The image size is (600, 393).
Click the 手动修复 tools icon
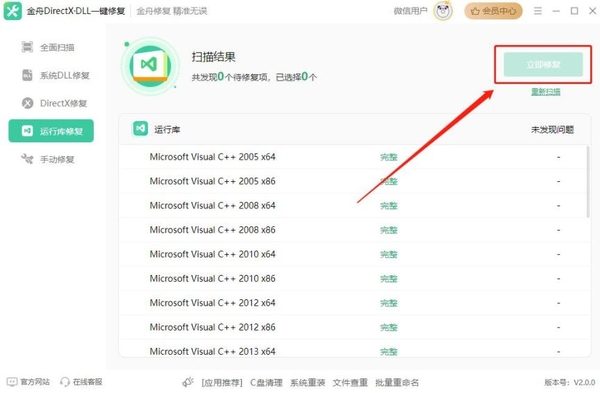tap(27, 159)
